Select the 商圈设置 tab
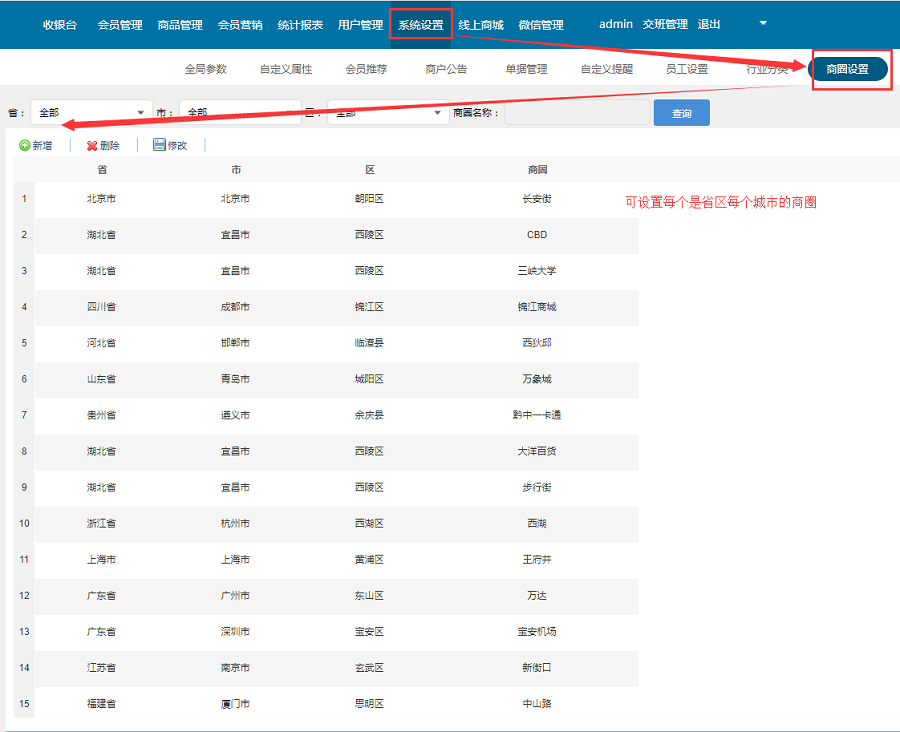The image size is (900, 732). click(x=847, y=69)
